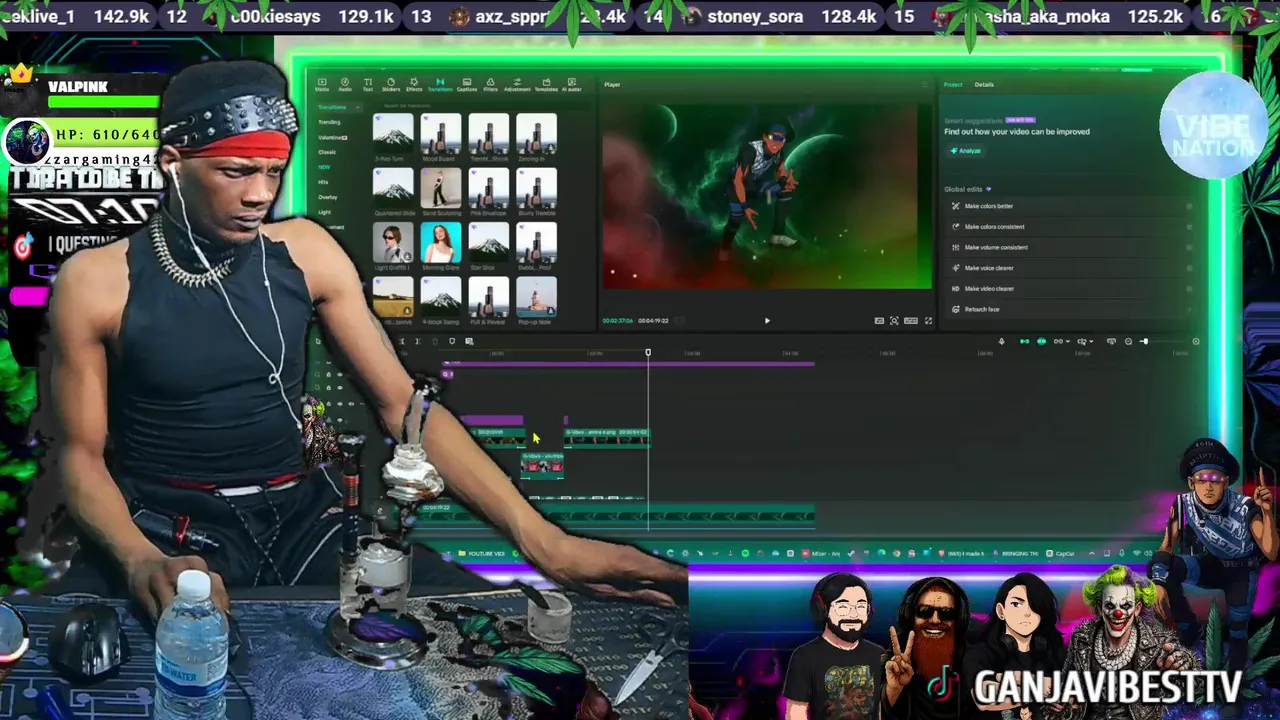Click the player scopes icon left of zoom

click(x=879, y=321)
